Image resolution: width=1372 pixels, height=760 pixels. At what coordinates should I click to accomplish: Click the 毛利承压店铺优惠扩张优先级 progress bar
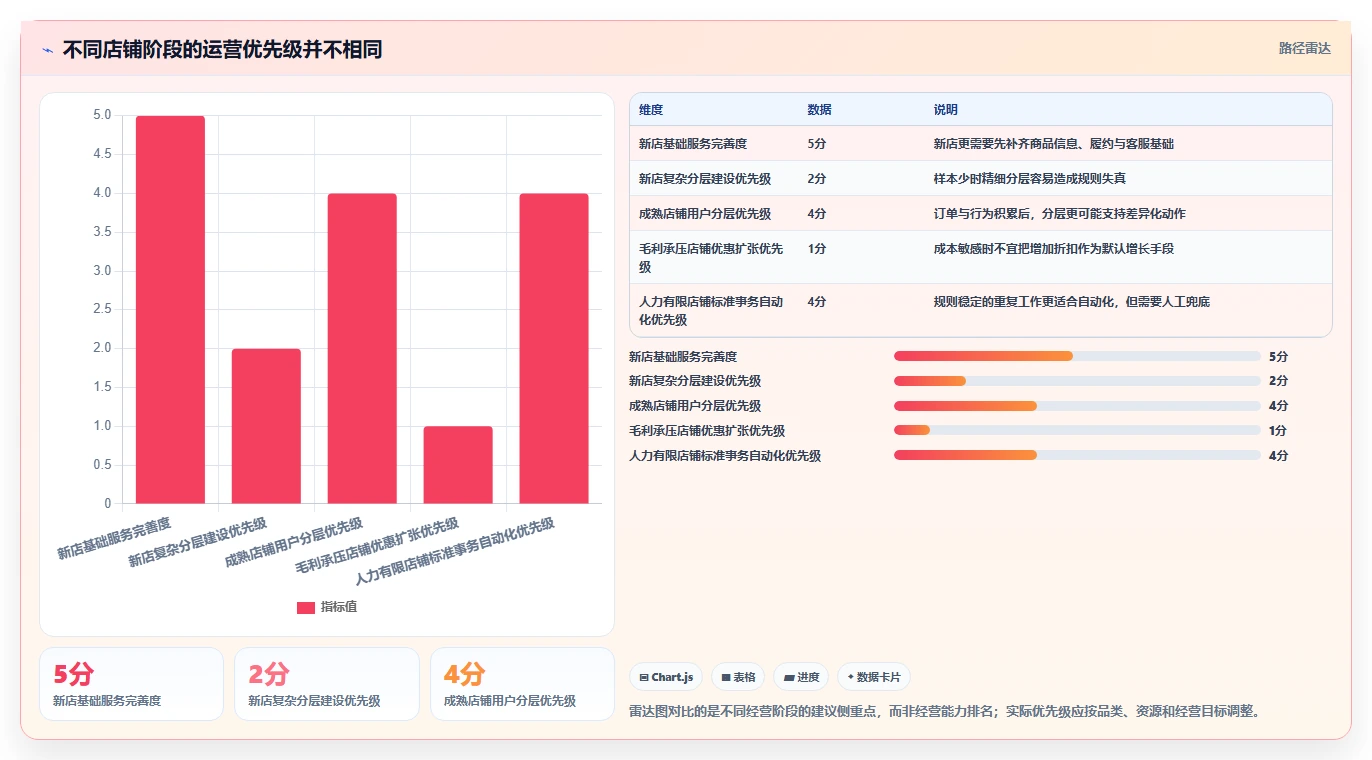[x=1077, y=431]
